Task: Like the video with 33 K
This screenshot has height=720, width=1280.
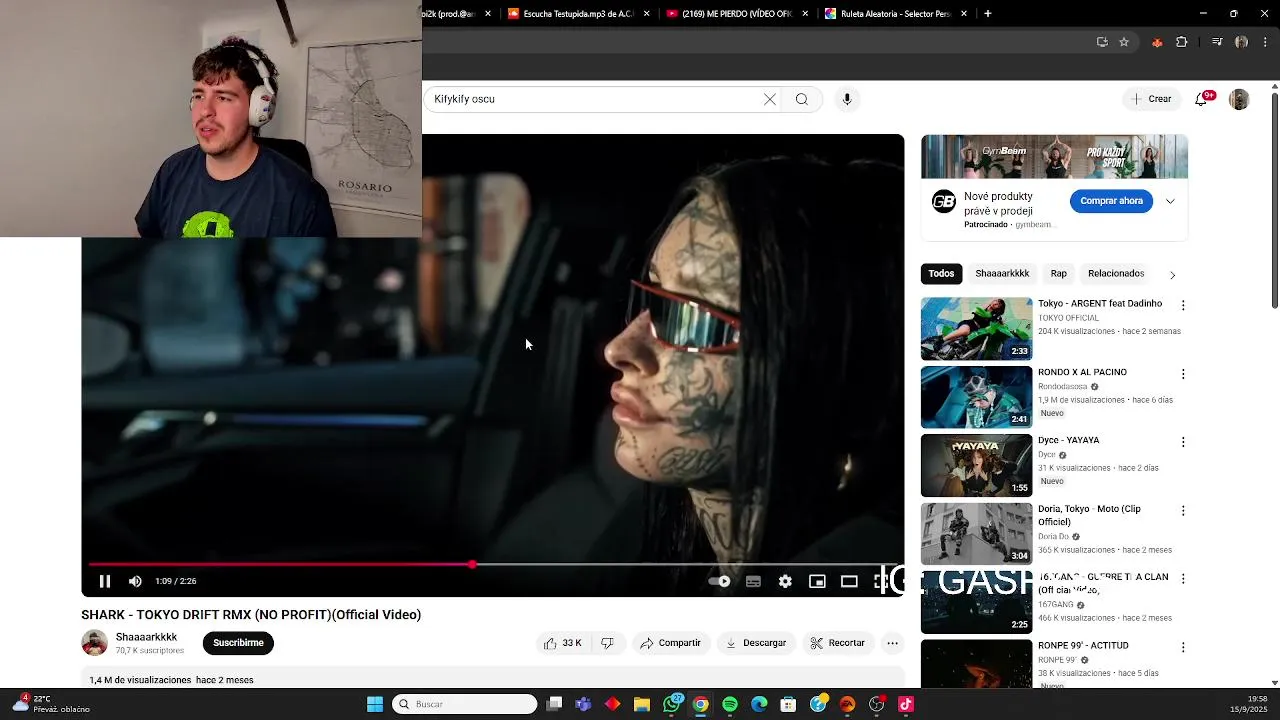Action: pos(563,643)
